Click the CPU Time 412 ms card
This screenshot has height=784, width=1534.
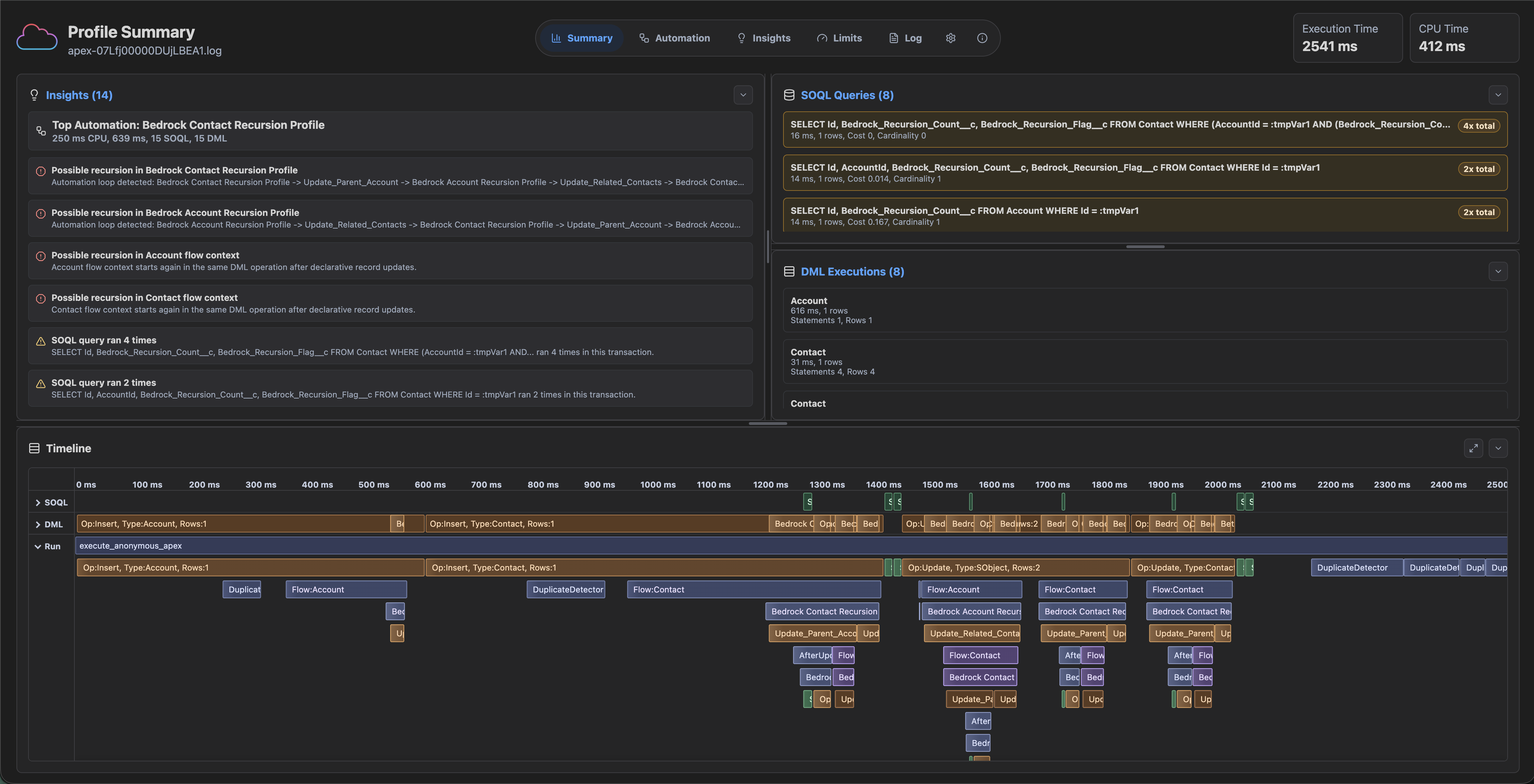pyautogui.click(x=1464, y=37)
